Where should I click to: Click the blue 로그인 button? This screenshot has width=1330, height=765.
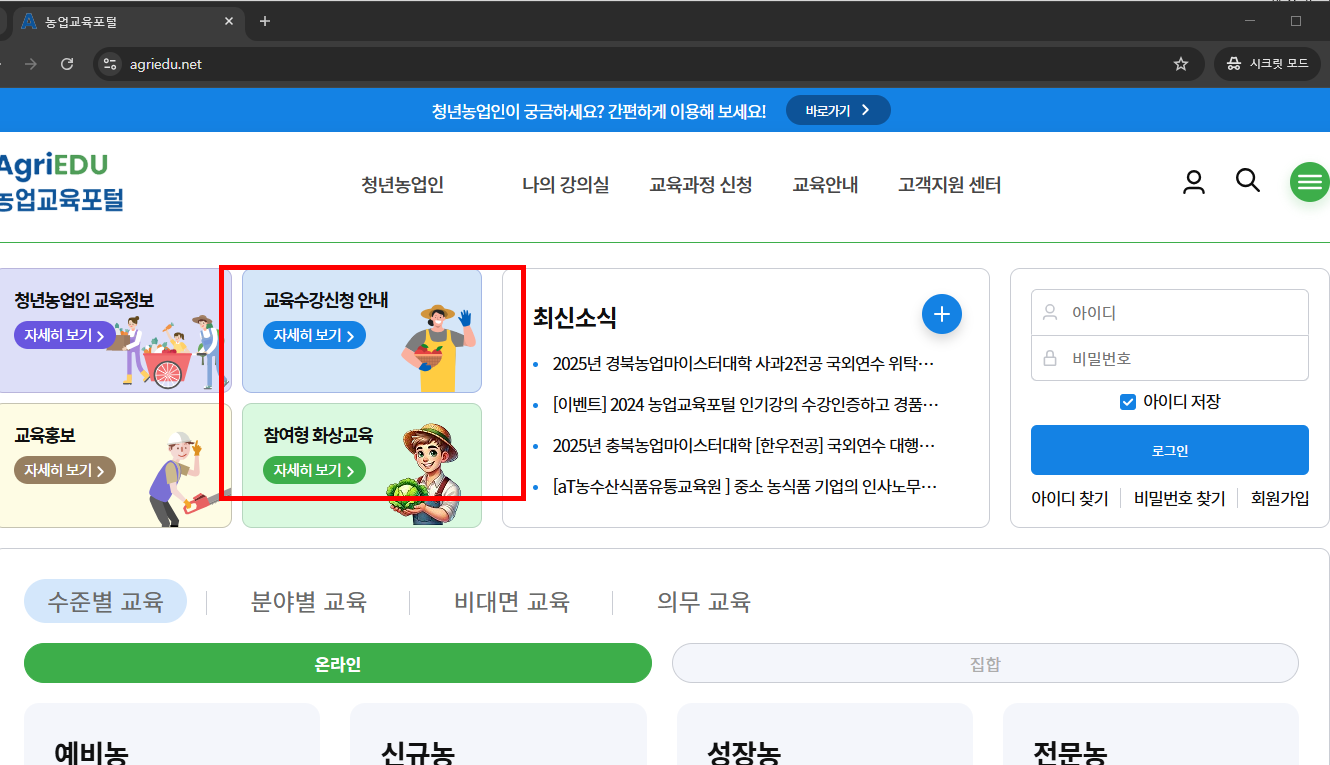1169,450
